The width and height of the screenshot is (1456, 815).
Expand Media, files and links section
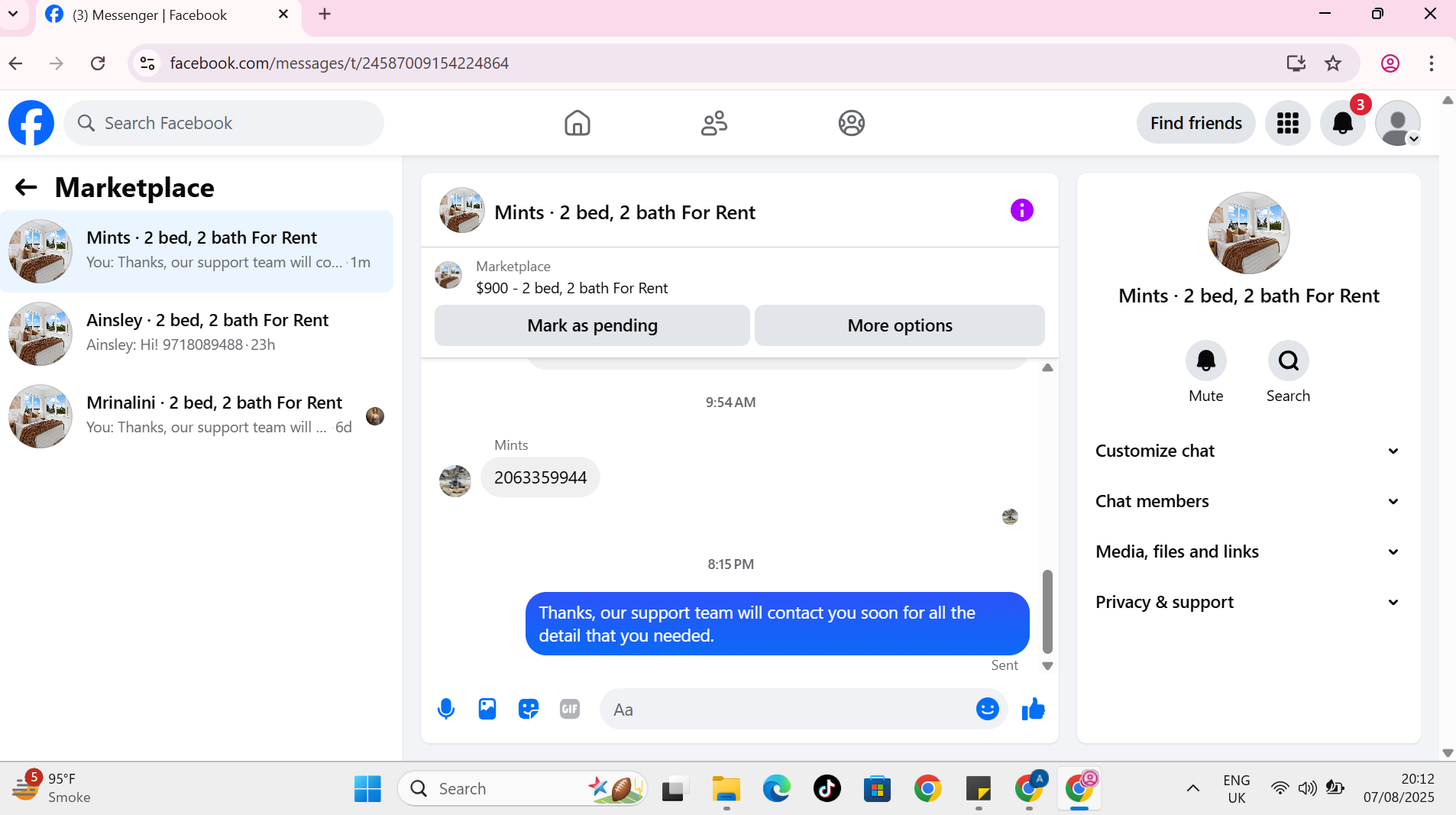pos(1248,551)
